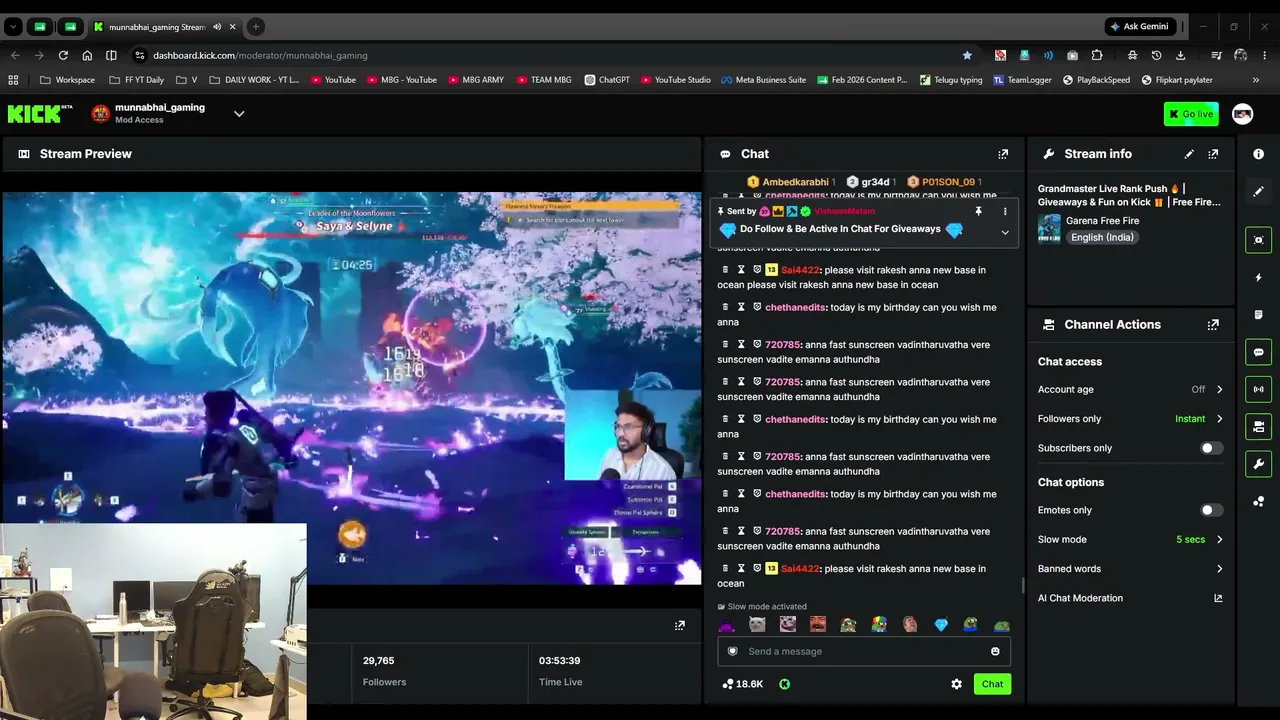Open a new browser tab
Image resolution: width=1280 pixels, height=720 pixels.
[x=255, y=27]
